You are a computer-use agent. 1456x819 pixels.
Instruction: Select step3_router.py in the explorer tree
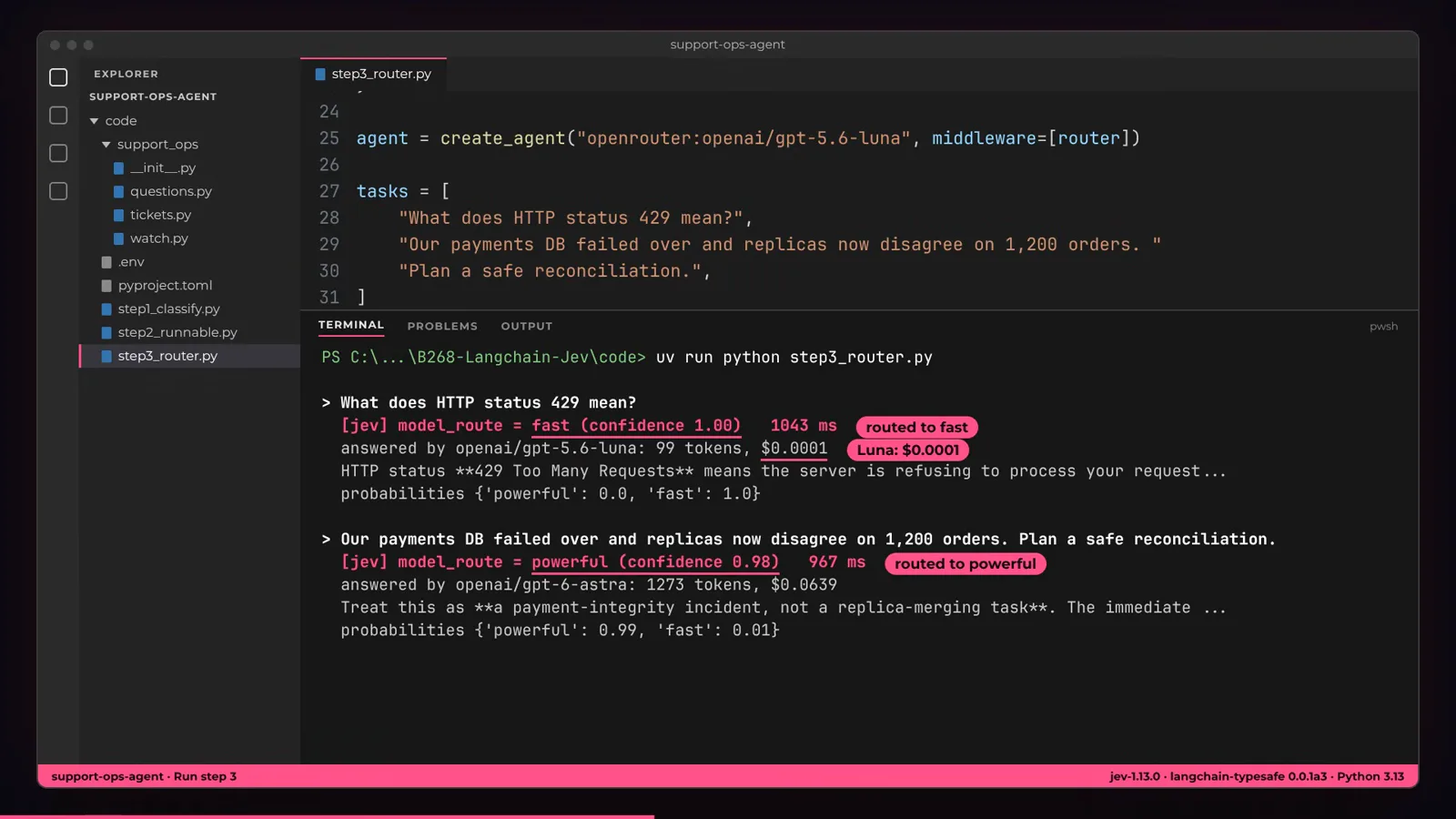click(x=189, y=356)
